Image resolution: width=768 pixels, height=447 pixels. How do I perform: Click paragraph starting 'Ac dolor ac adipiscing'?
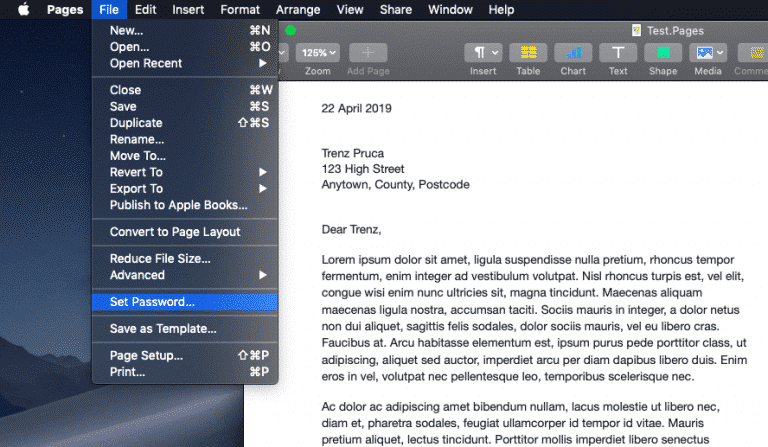coord(520,423)
